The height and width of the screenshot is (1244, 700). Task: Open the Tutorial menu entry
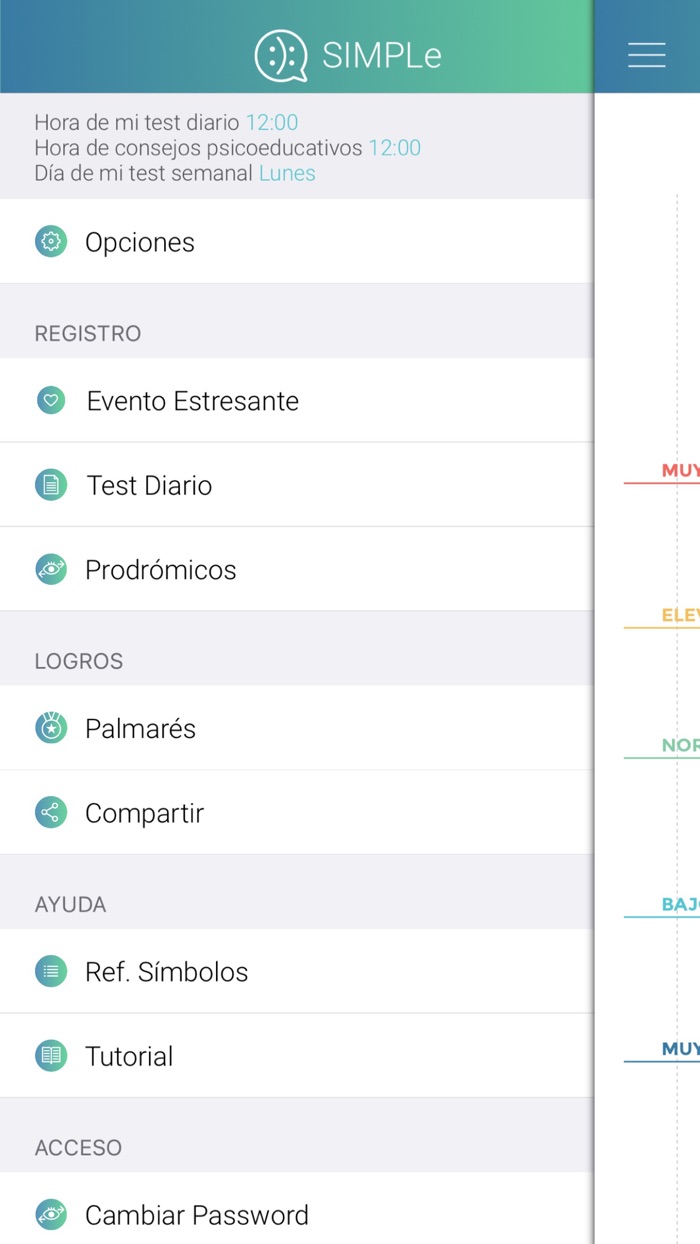point(129,1056)
